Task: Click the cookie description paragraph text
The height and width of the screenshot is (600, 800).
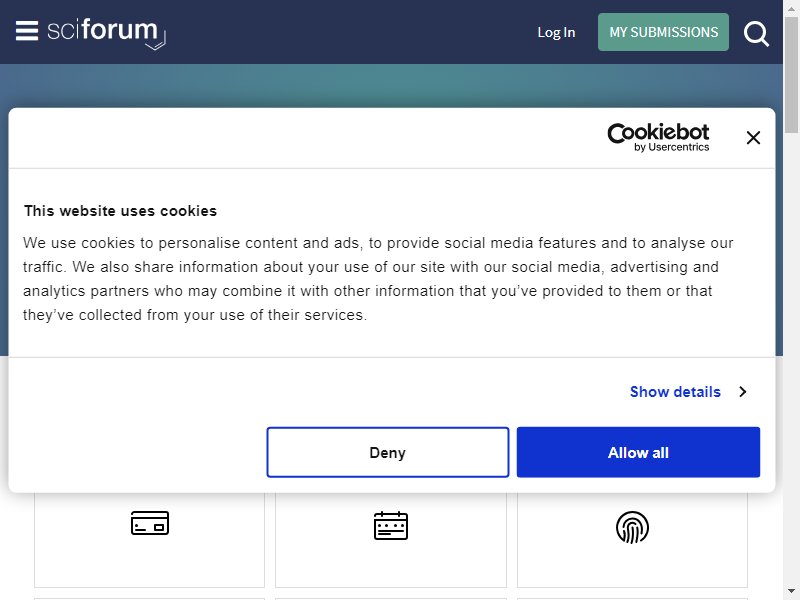Action: (378, 279)
